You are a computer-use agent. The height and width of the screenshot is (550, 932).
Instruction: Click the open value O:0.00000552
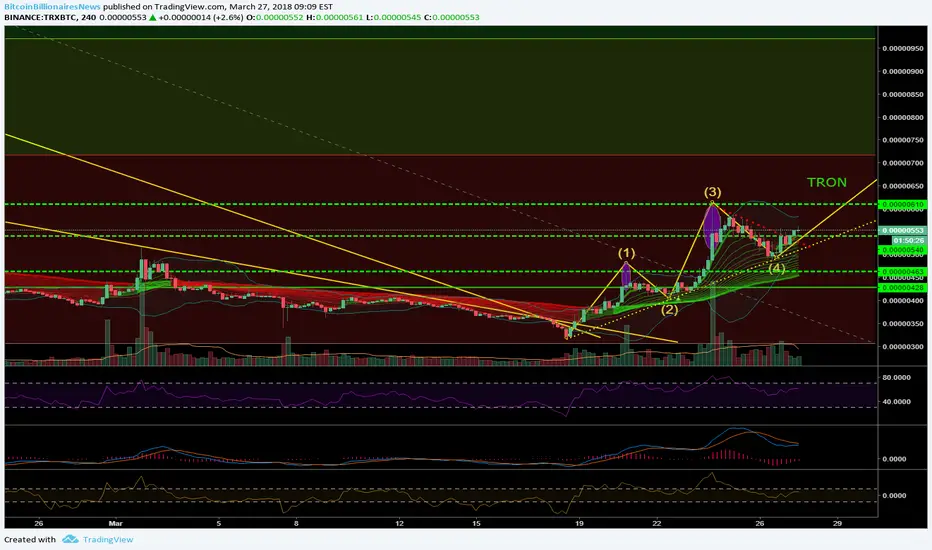point(275,17)
